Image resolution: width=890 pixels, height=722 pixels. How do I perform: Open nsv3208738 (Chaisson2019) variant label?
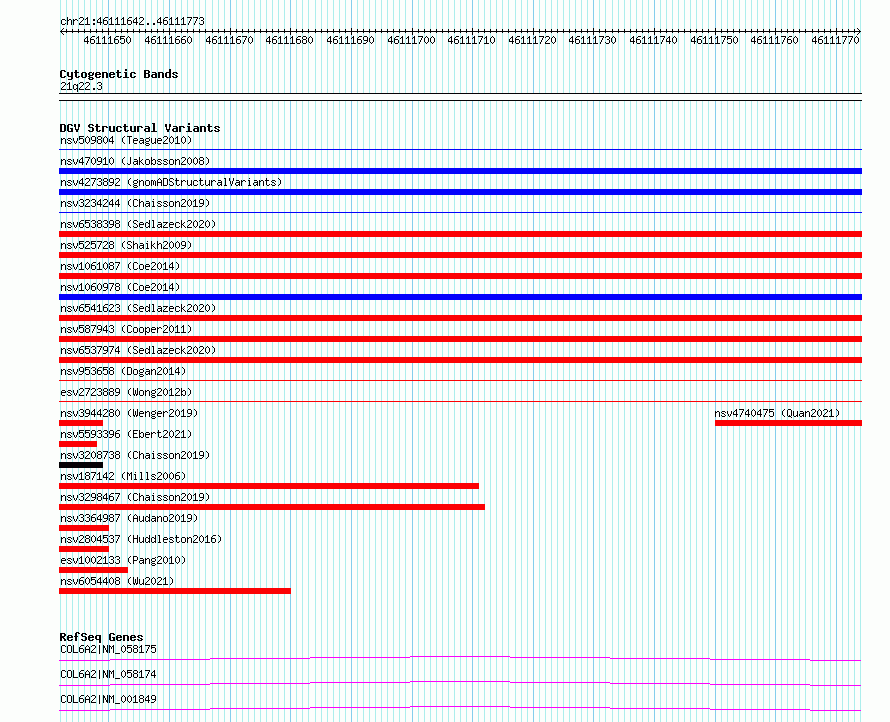point(135,455)
